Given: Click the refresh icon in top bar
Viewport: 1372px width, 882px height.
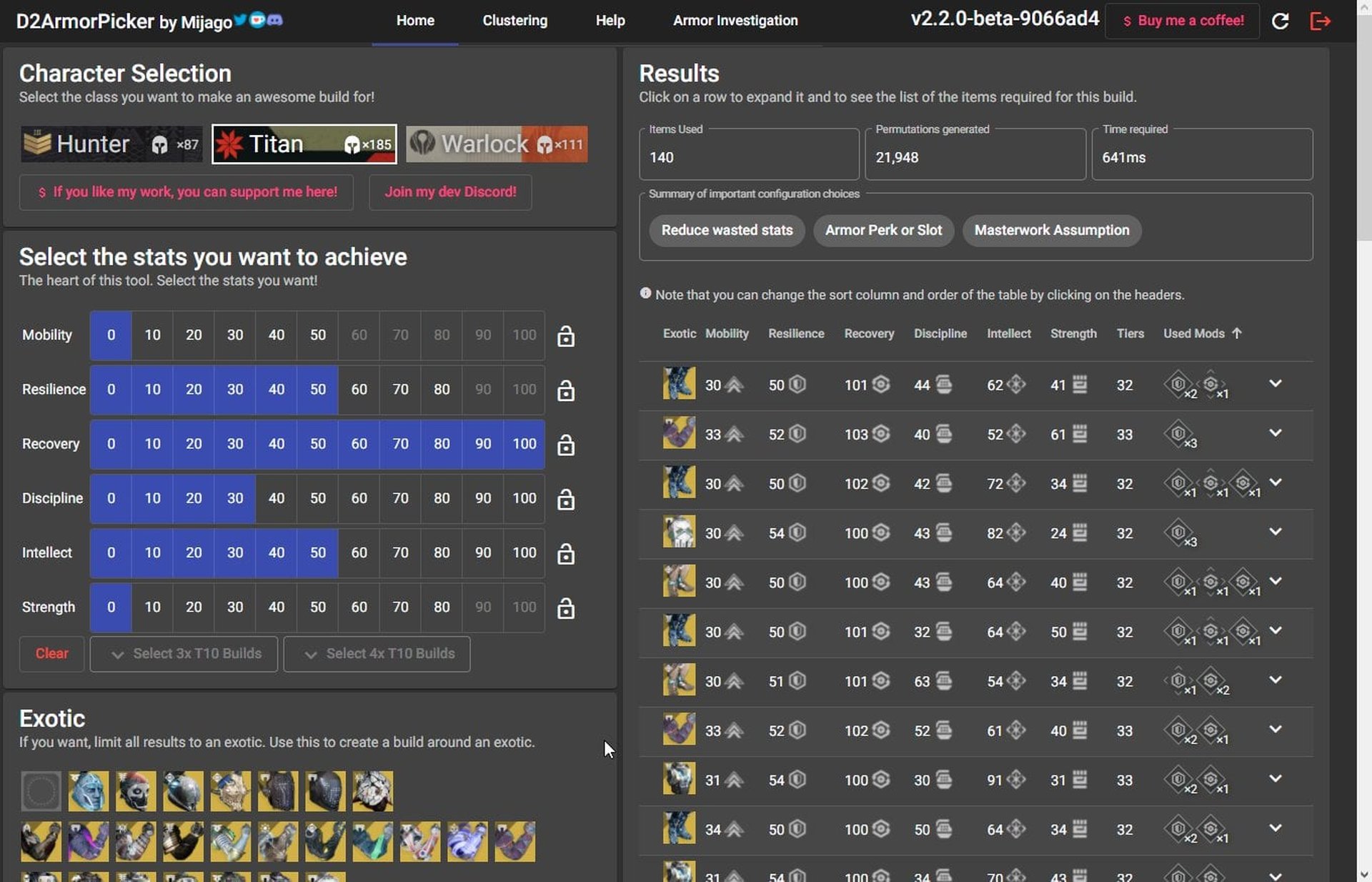Looking at the screenshot, I should pos(1280,21).
